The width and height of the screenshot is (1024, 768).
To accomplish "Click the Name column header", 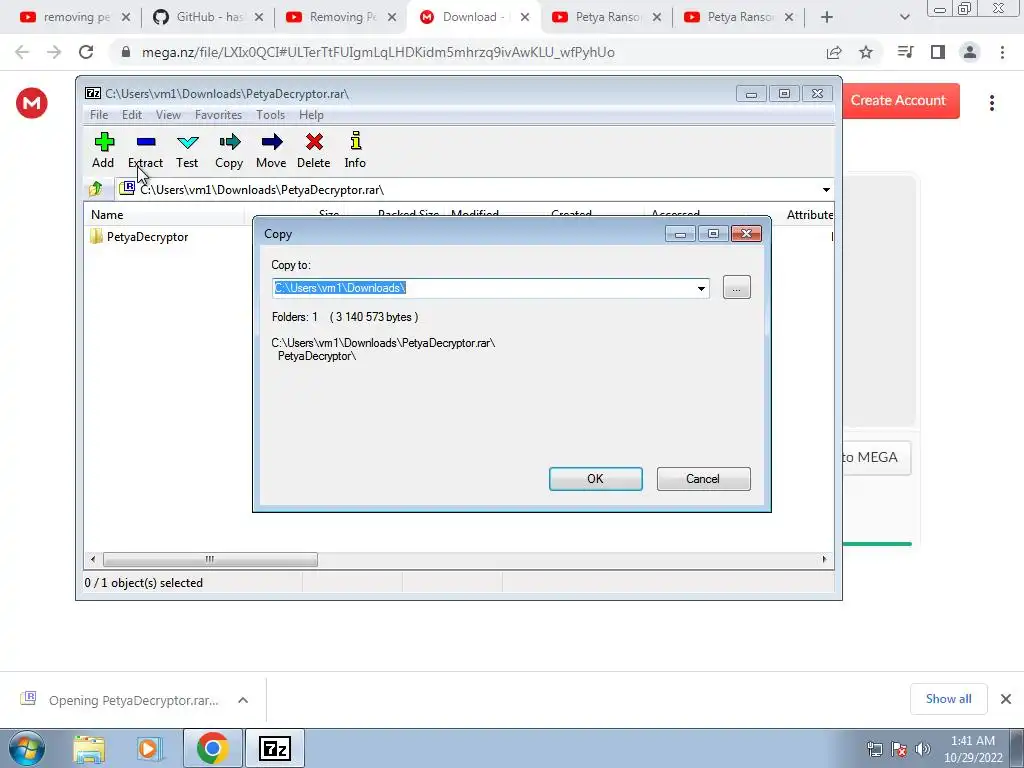I will (x=107, y=214).
